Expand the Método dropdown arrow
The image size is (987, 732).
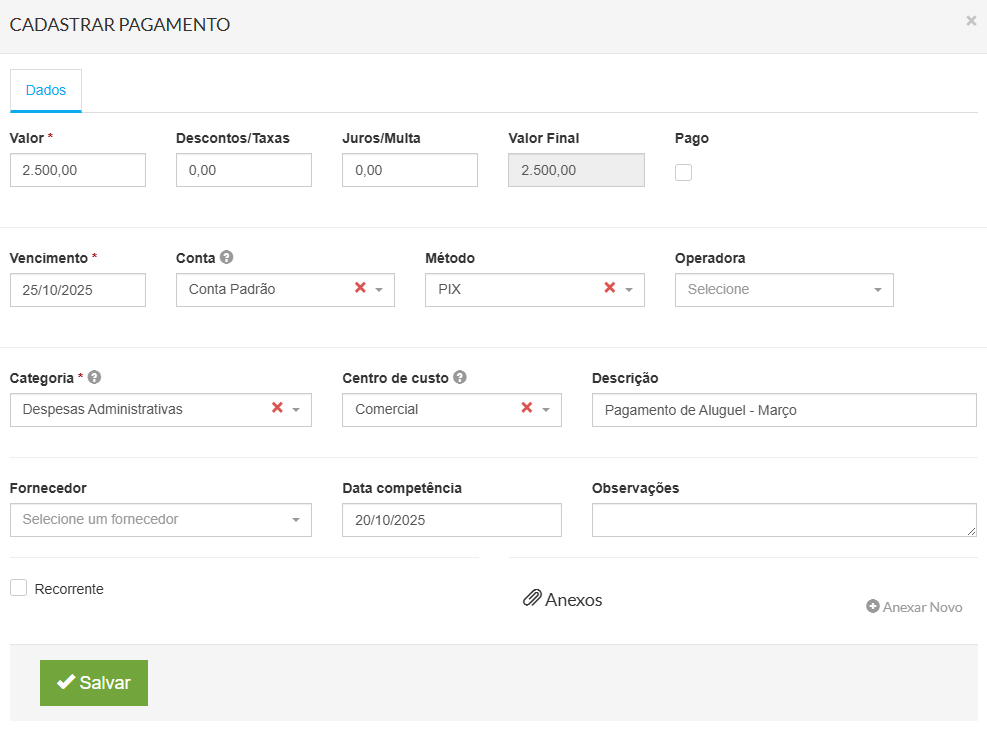pos(629,290)
